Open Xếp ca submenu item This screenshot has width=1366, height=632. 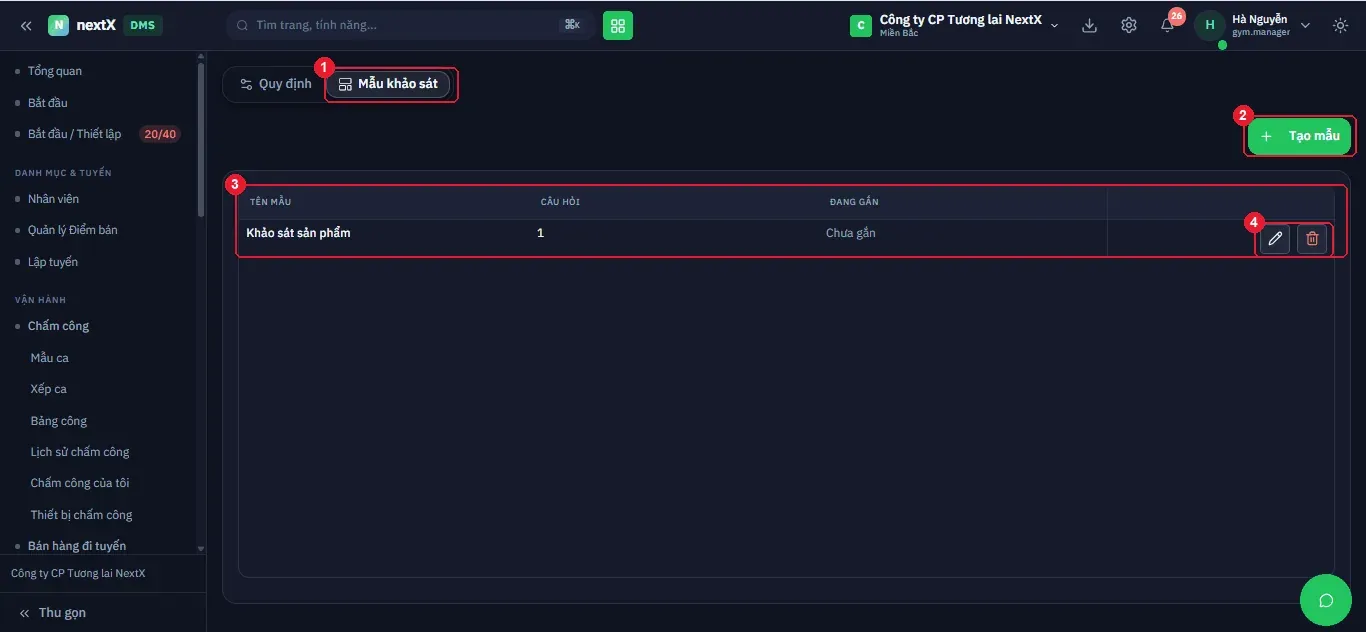click(49, 389)
